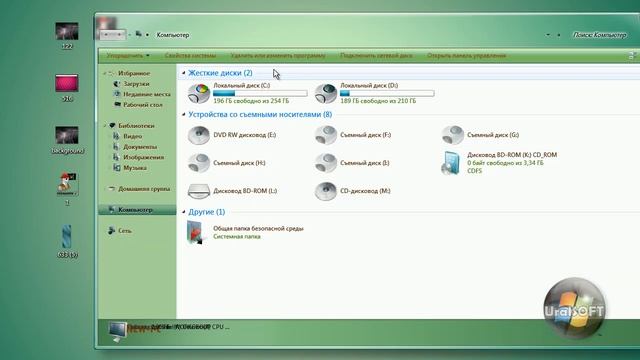Click Local Disk (D:) capacity bar
Image resolution: width=640 pixels, height=360 pixels.
coord(387,93)
